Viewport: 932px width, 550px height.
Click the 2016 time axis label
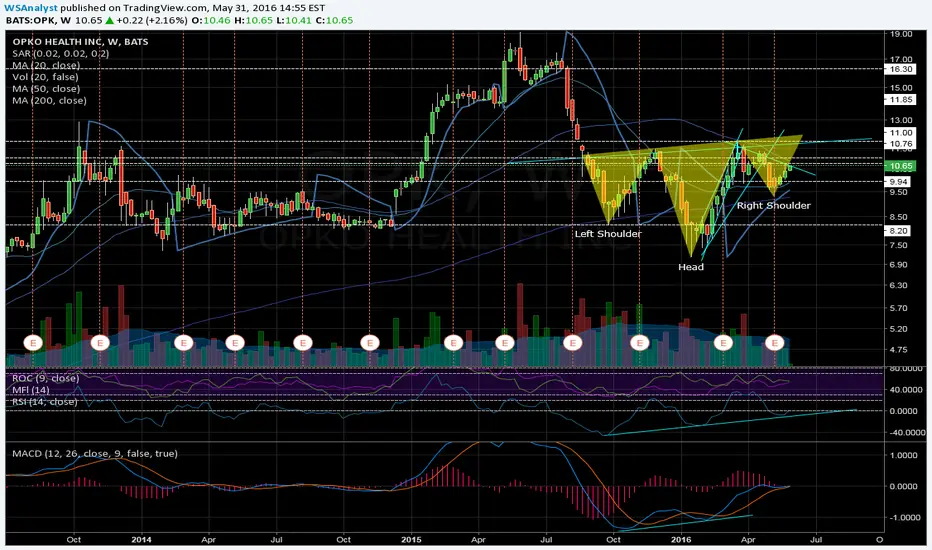coord(681,540)
